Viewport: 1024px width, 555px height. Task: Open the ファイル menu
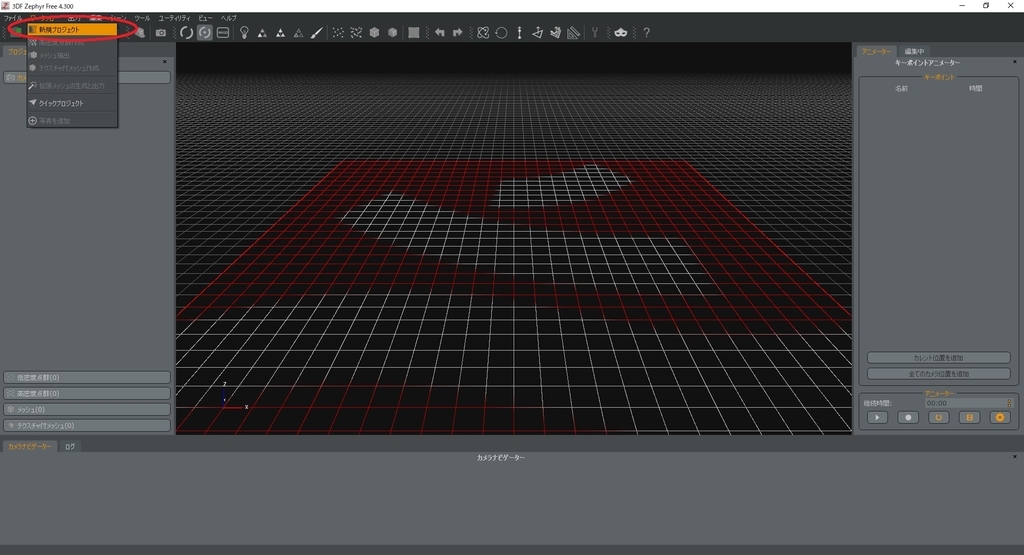(13, 18)
